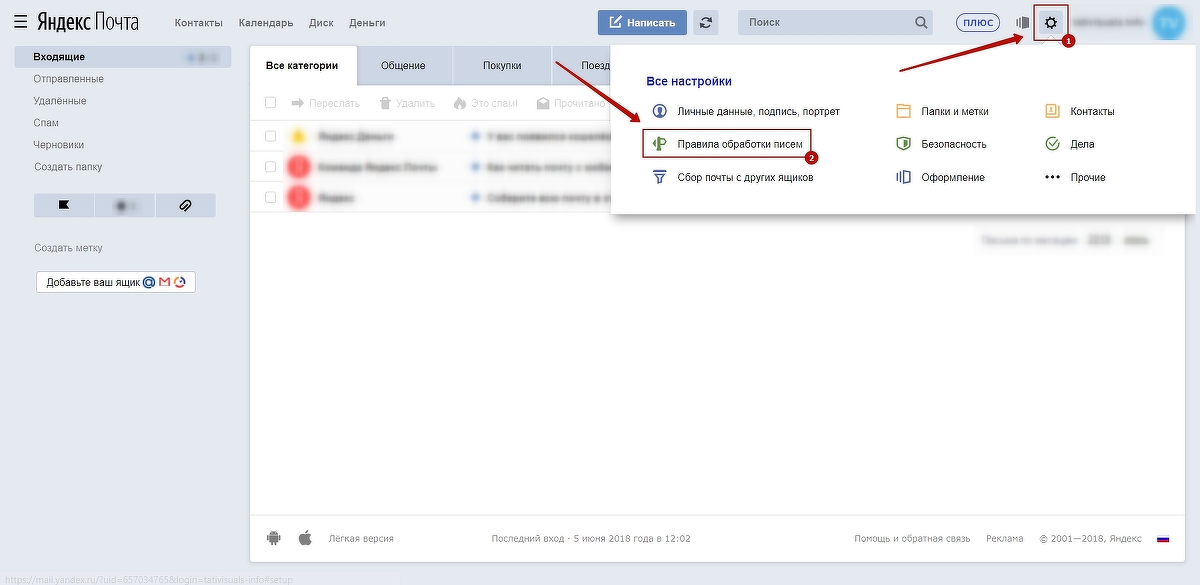Switch to the Все категории tab

point(302,65)
